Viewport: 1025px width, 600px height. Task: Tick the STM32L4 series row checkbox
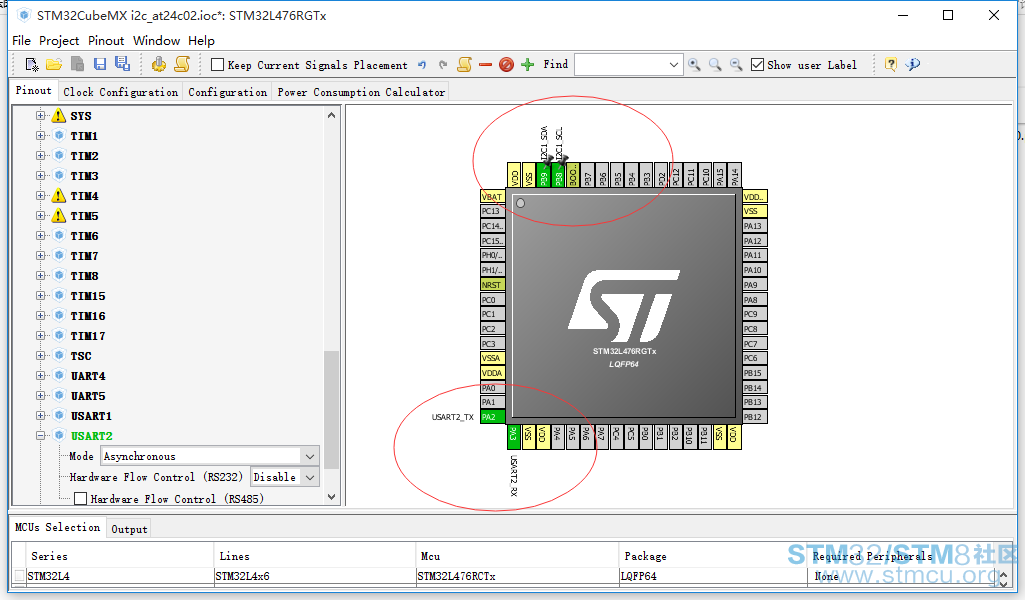coord(20,576)
